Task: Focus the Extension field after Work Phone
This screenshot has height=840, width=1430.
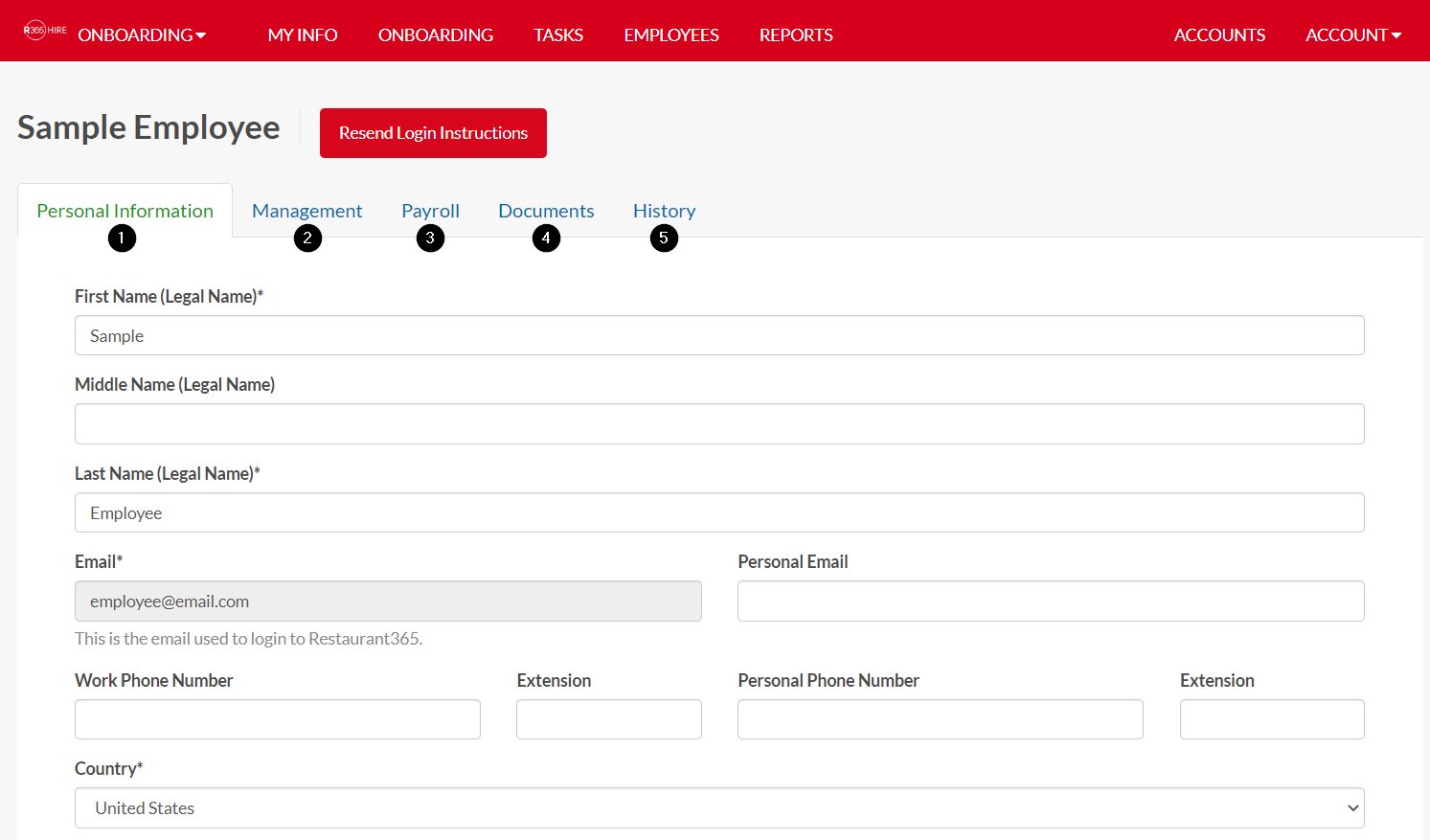Action: [x=609, y=719]
